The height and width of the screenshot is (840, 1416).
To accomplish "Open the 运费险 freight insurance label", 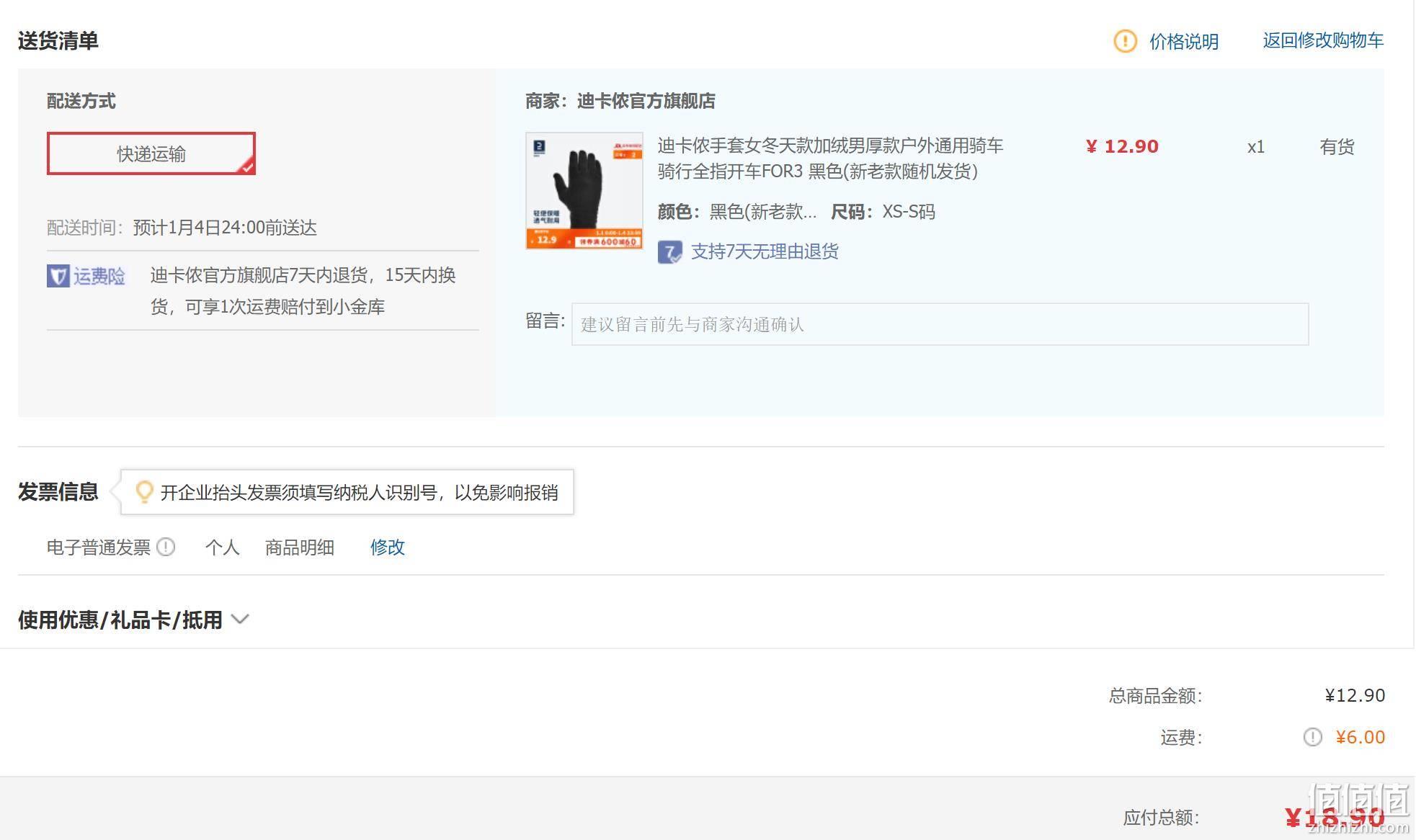I will 99,276.
